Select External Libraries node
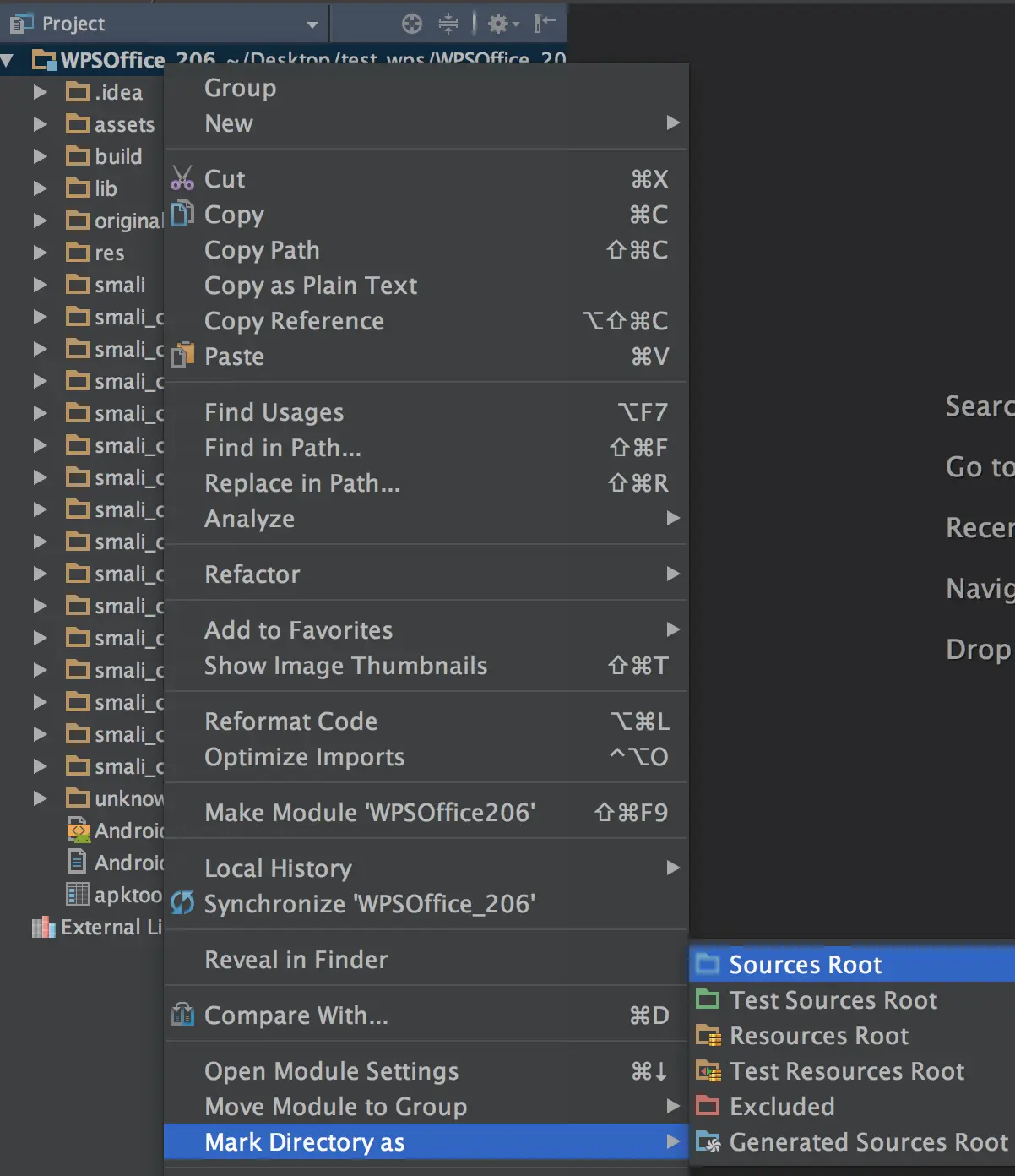The width and height of the screenshot is (1015, 1176). point(82,927)
